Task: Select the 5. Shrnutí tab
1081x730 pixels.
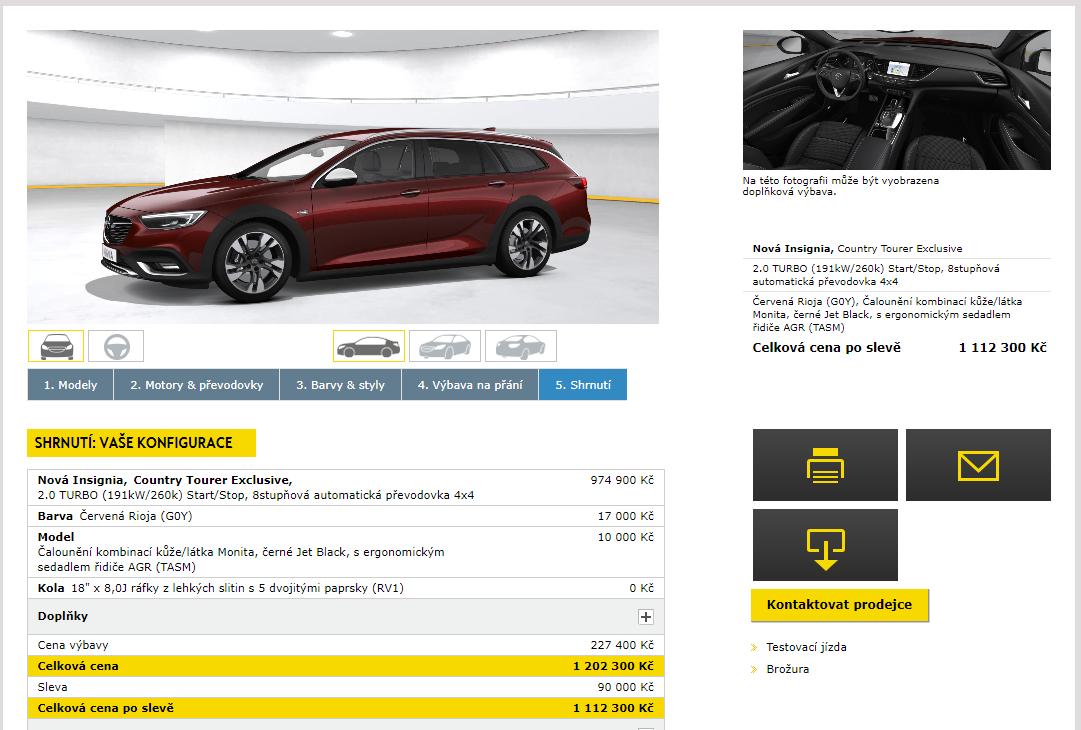Action: click(582, 385)
